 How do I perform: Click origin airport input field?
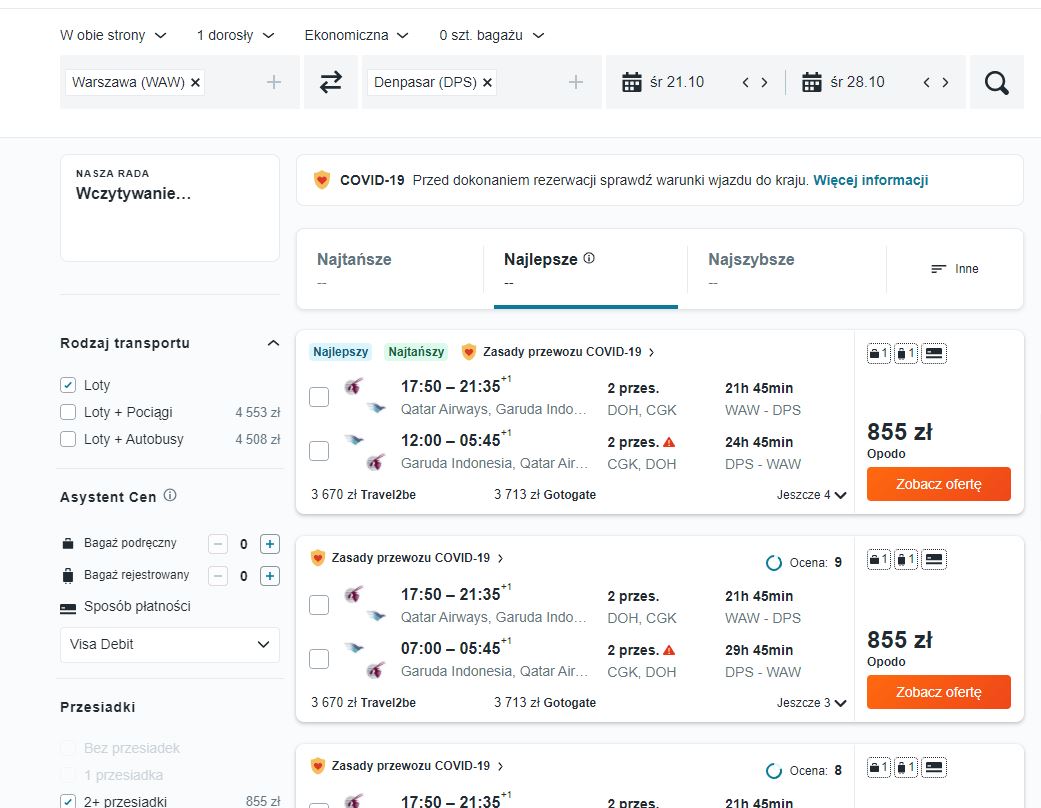180,82
